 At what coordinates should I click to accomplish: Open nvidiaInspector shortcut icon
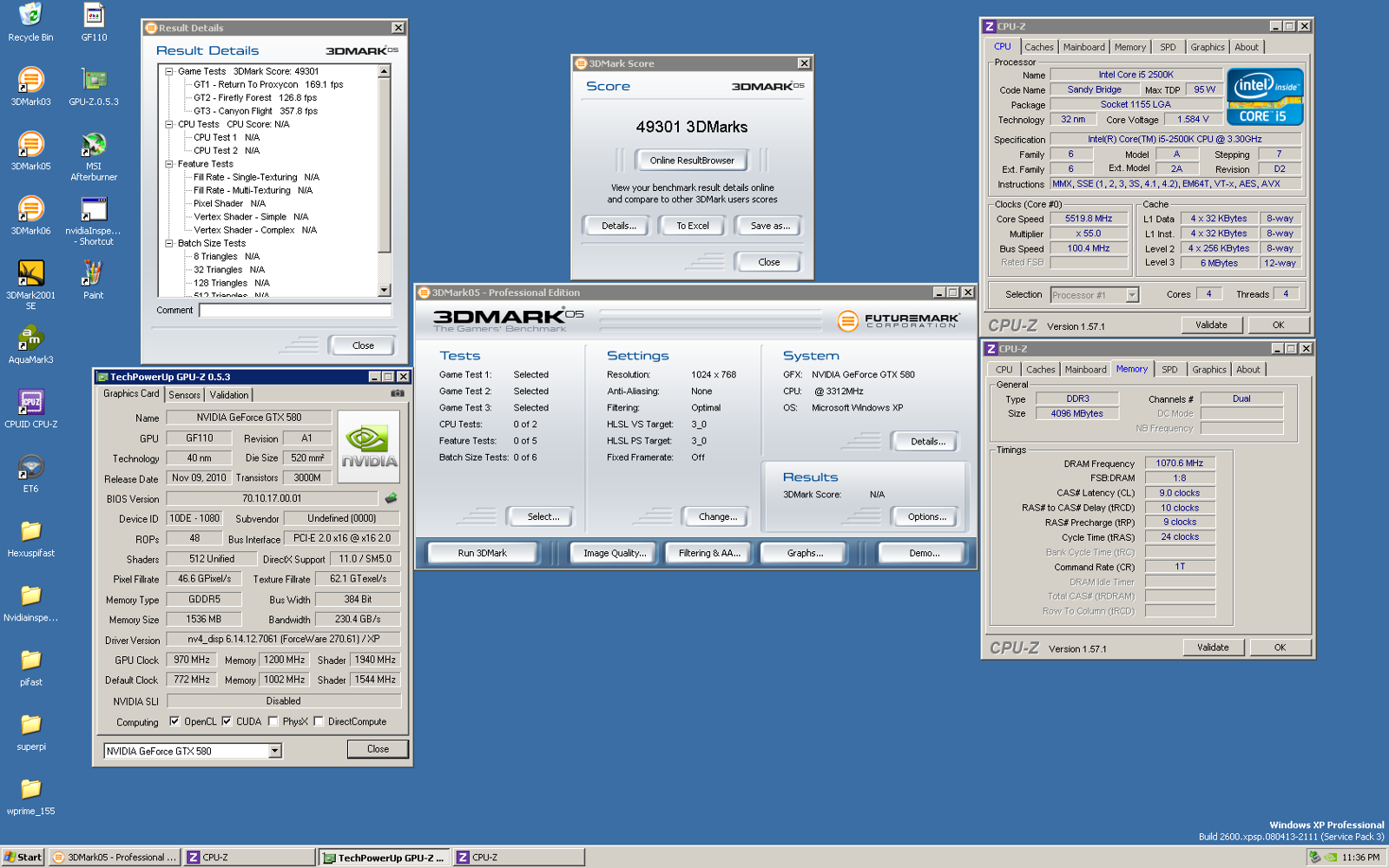[x=94, y=220]
